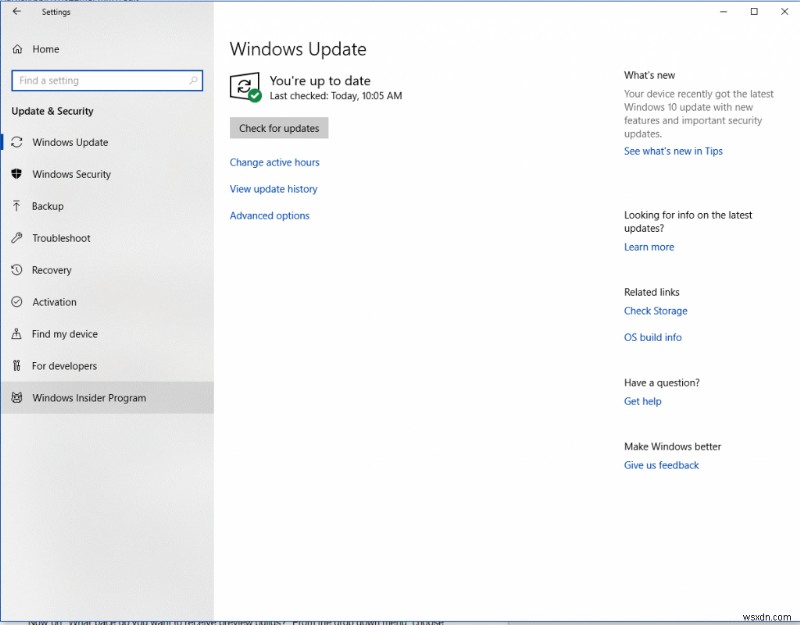Select Windows Update in the sidebar
Image resolution: width=800 pixels, height=625 pixels.
click(70, 142)
